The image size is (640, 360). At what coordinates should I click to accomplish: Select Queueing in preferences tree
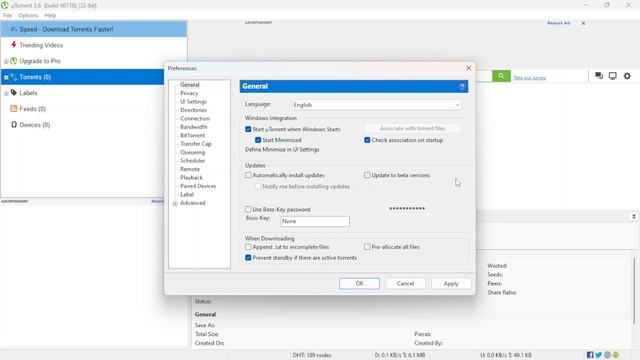[193, 152]
